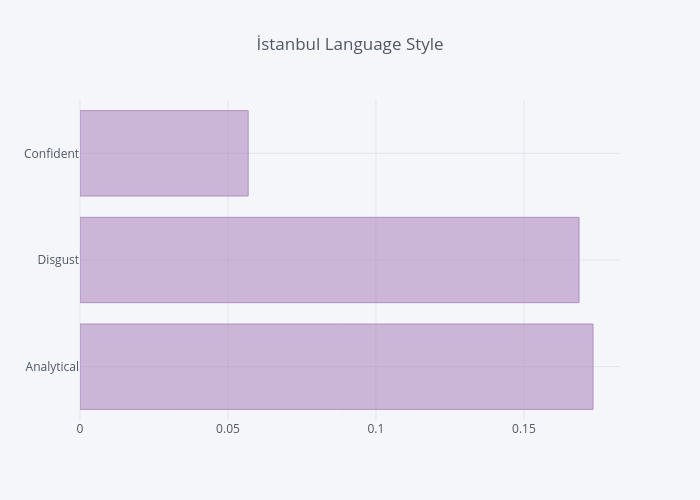The width and height of the screenshot is (700, 500).
Task: Click horizontal gridline right of Disgust bar
Action: pos(600,260)
